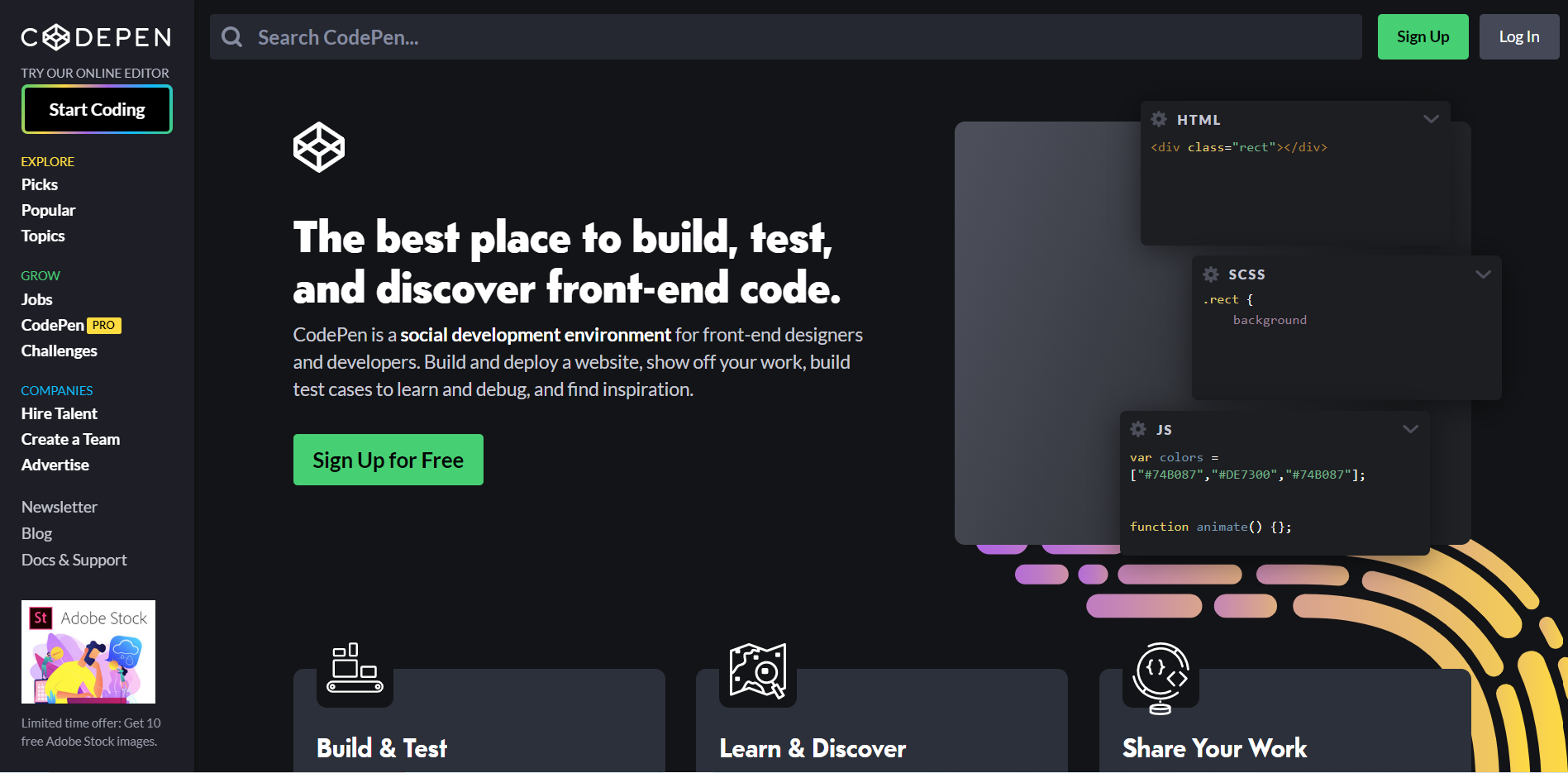Click the Learn & Discover map icon
The height and width of the screenshot is (773, 1568).
(757, 670)
